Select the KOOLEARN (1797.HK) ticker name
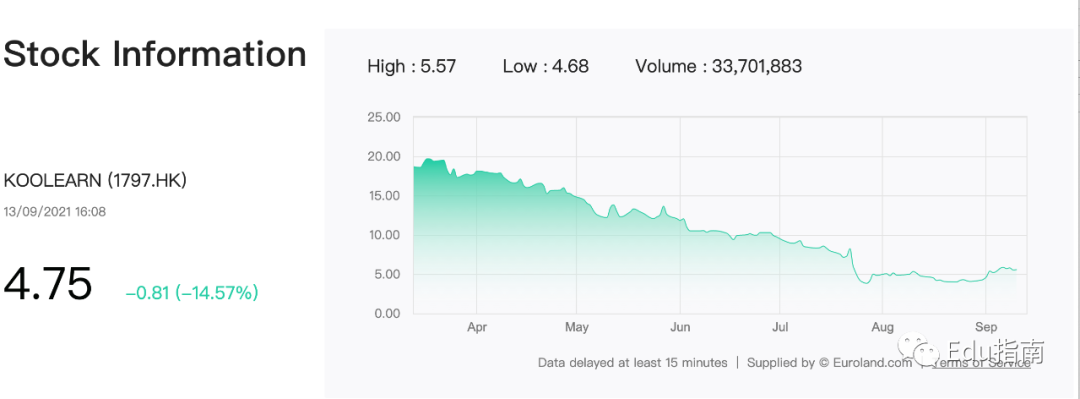 pos(95,181)
